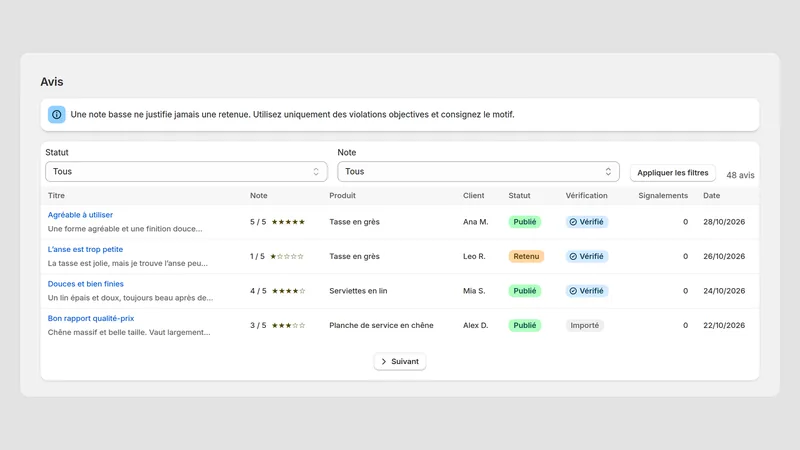This screenshot has height=450, width=800.
Task: Click the '48 avis' count text
Action: click(740, 175)
